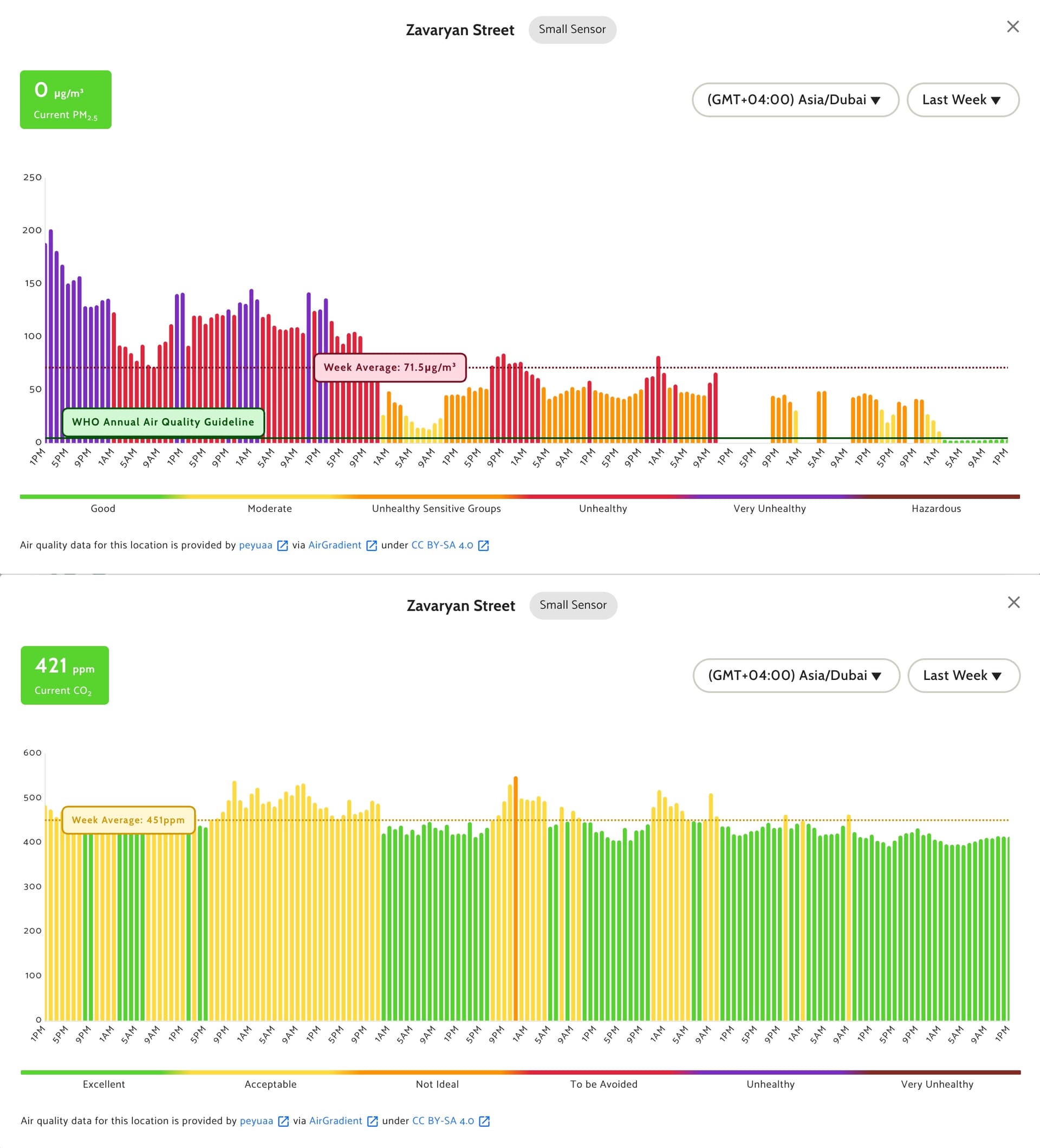Click external-link icon beside bottom peyuaa
The width and height of the screenshot is (1040, 1148).
coord(283,1121)
